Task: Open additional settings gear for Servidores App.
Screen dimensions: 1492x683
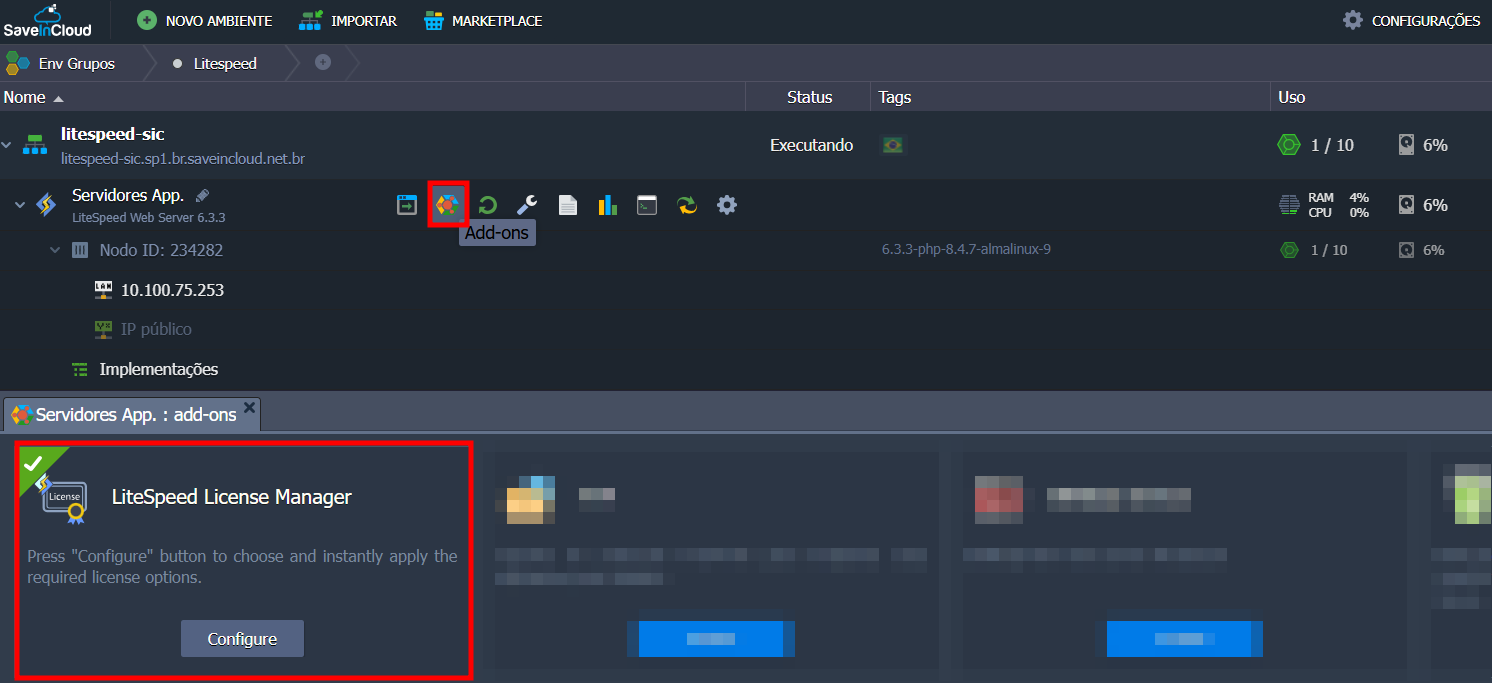Action: click(x=727, y=205)
